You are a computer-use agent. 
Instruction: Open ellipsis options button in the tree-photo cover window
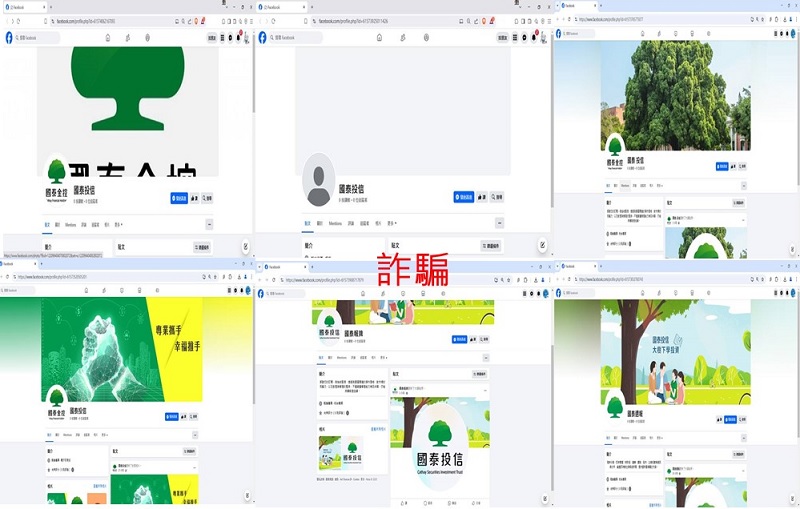pyautogui.click(x=744, y=186)
